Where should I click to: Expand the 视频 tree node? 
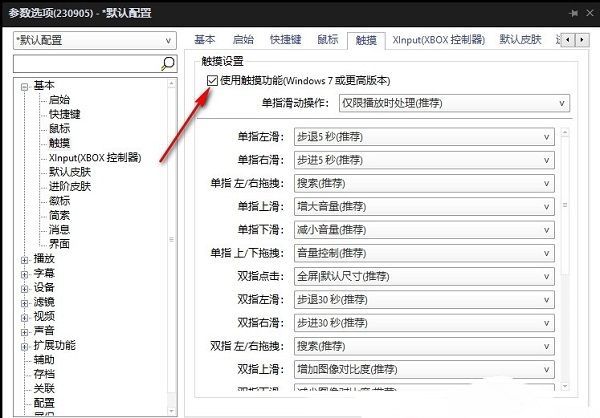click(x=25, y=318)
